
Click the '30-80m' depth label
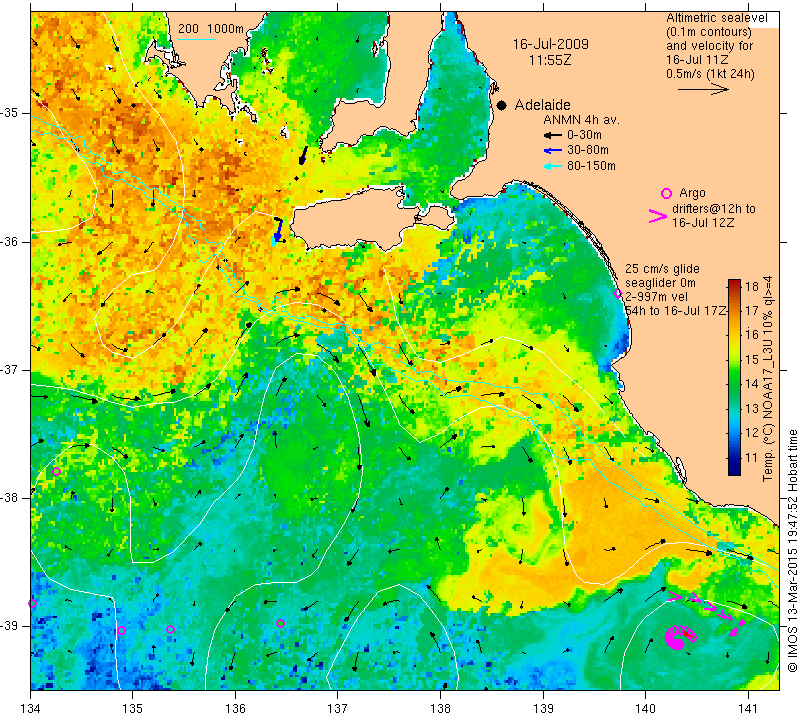(x=588, y=150)
